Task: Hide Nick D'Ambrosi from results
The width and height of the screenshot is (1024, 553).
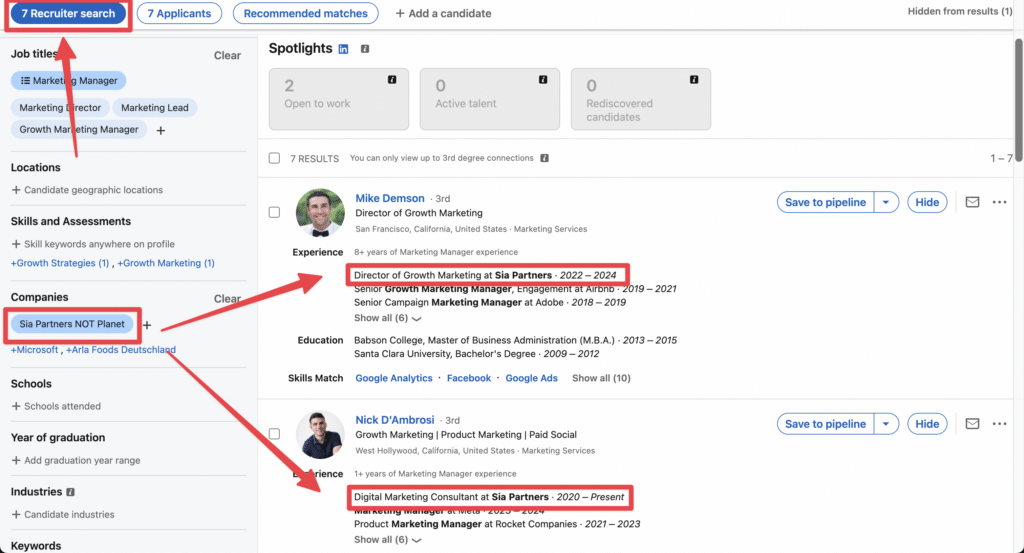Action: click(x=927, y=424)
